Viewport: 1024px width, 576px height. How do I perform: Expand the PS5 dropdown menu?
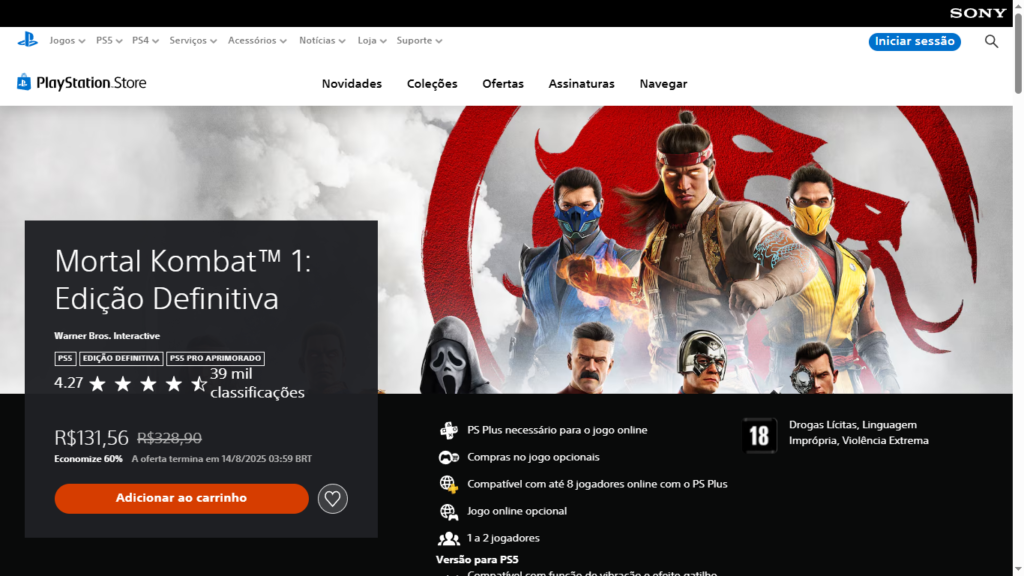(x=109, y=40)
